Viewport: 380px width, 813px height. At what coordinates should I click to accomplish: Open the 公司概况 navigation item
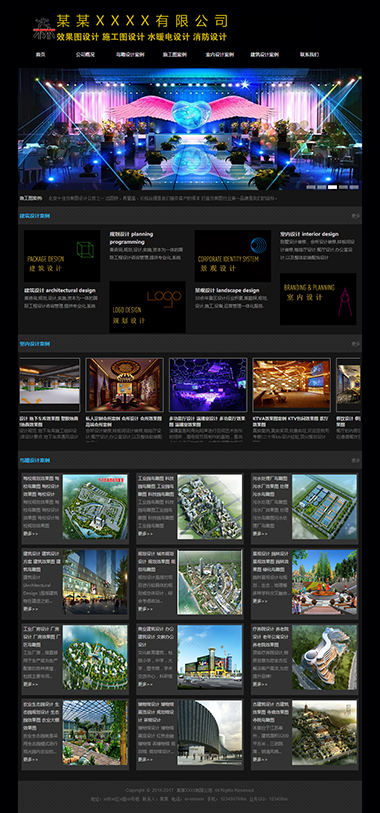point(85,54)
